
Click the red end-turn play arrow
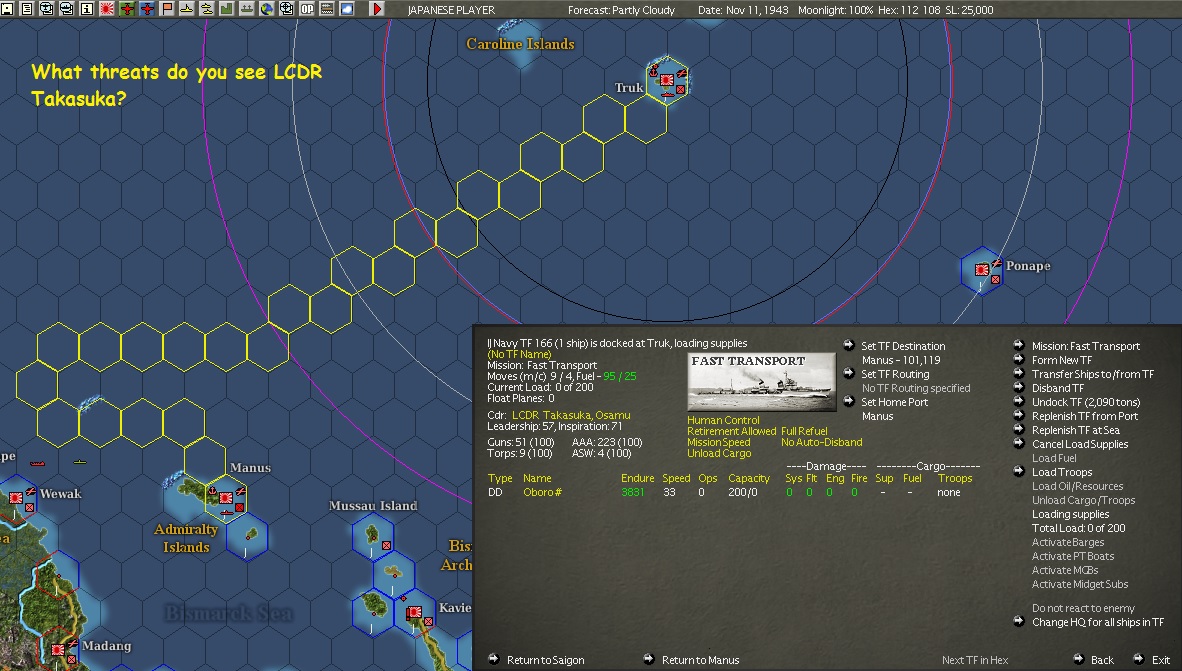click(377, 9)
